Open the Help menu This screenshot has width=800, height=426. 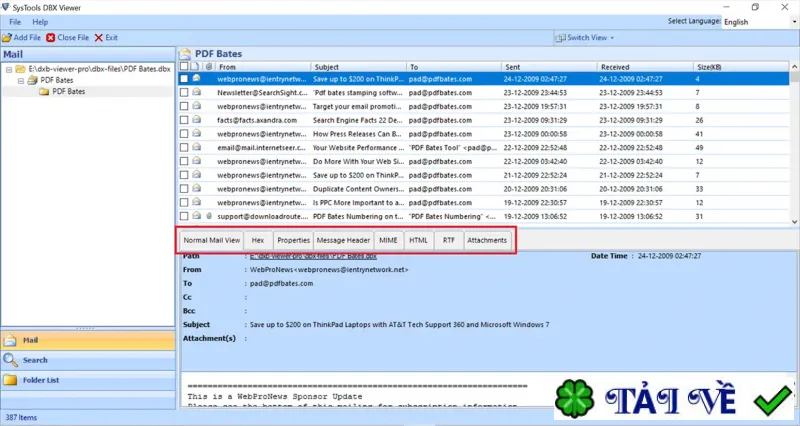tap(40, 22)
